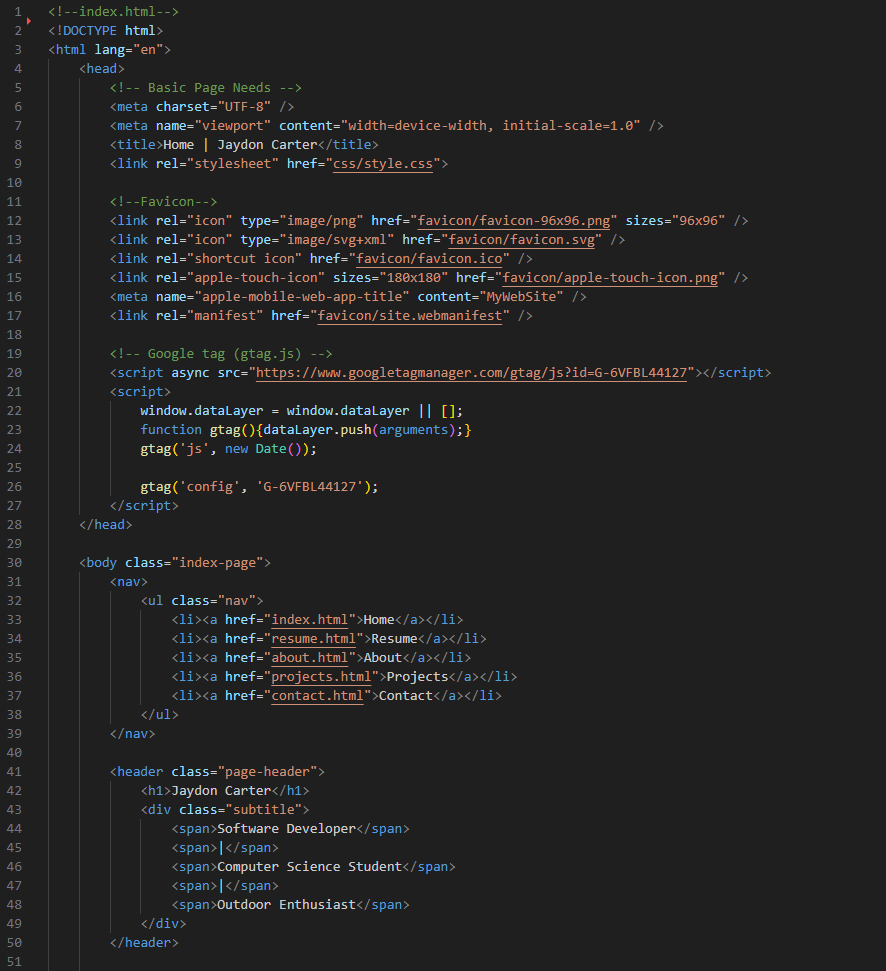Open the index.html navigation link
Image resolution: width=886 pixels, height=971 pixels.
pos(310,619)
